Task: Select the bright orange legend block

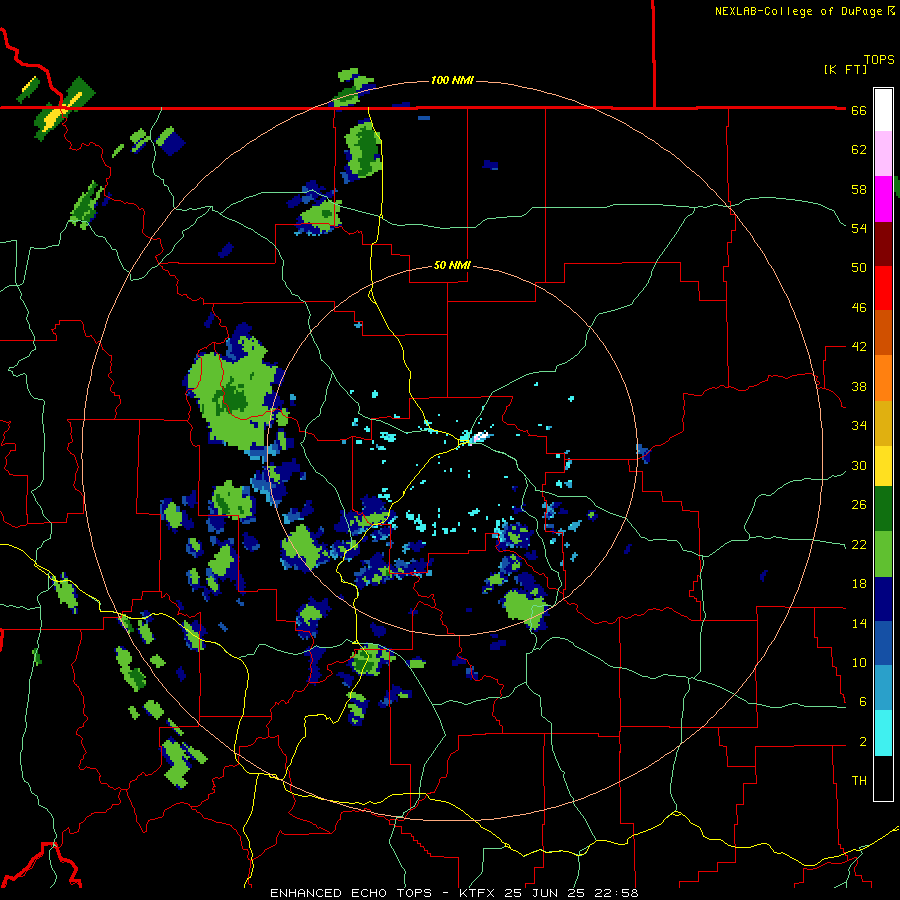Action: click(x=883, y=377)
